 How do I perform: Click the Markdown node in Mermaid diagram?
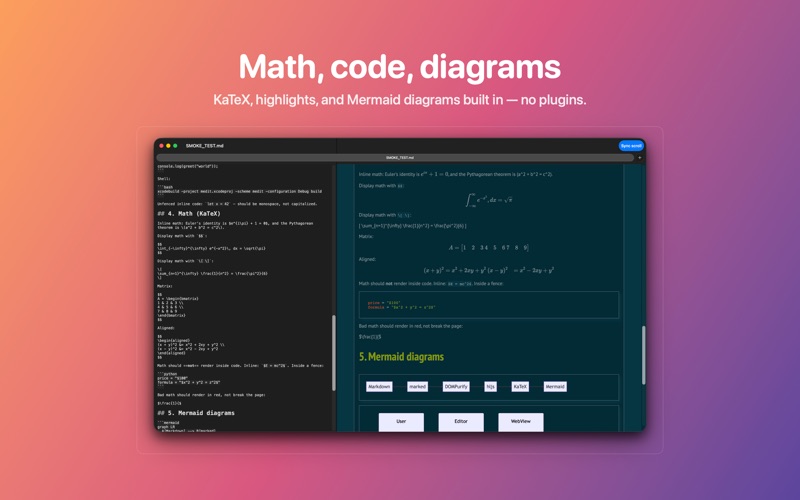point(379,387)
